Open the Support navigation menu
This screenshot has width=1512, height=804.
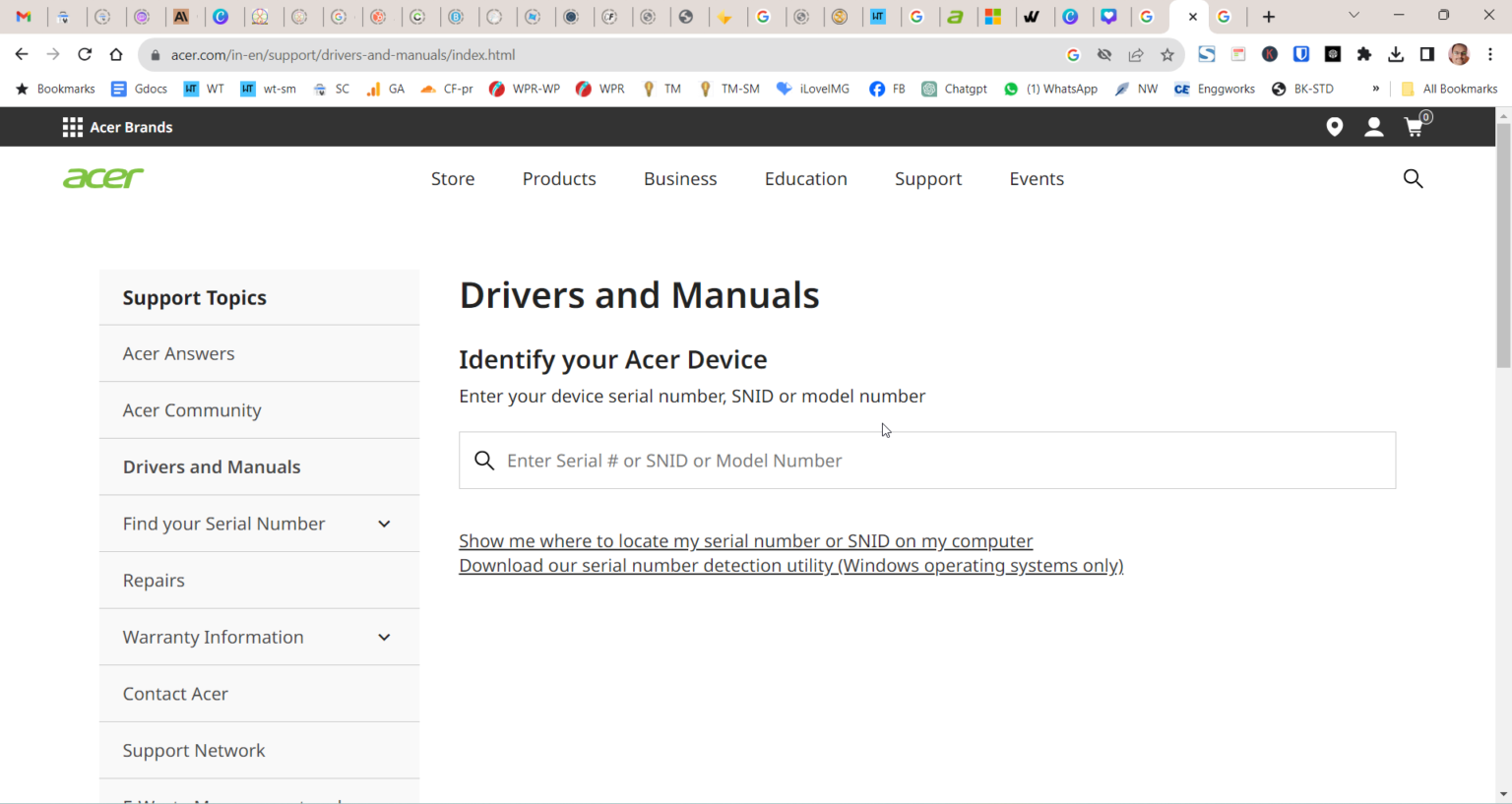coord(928,178)
